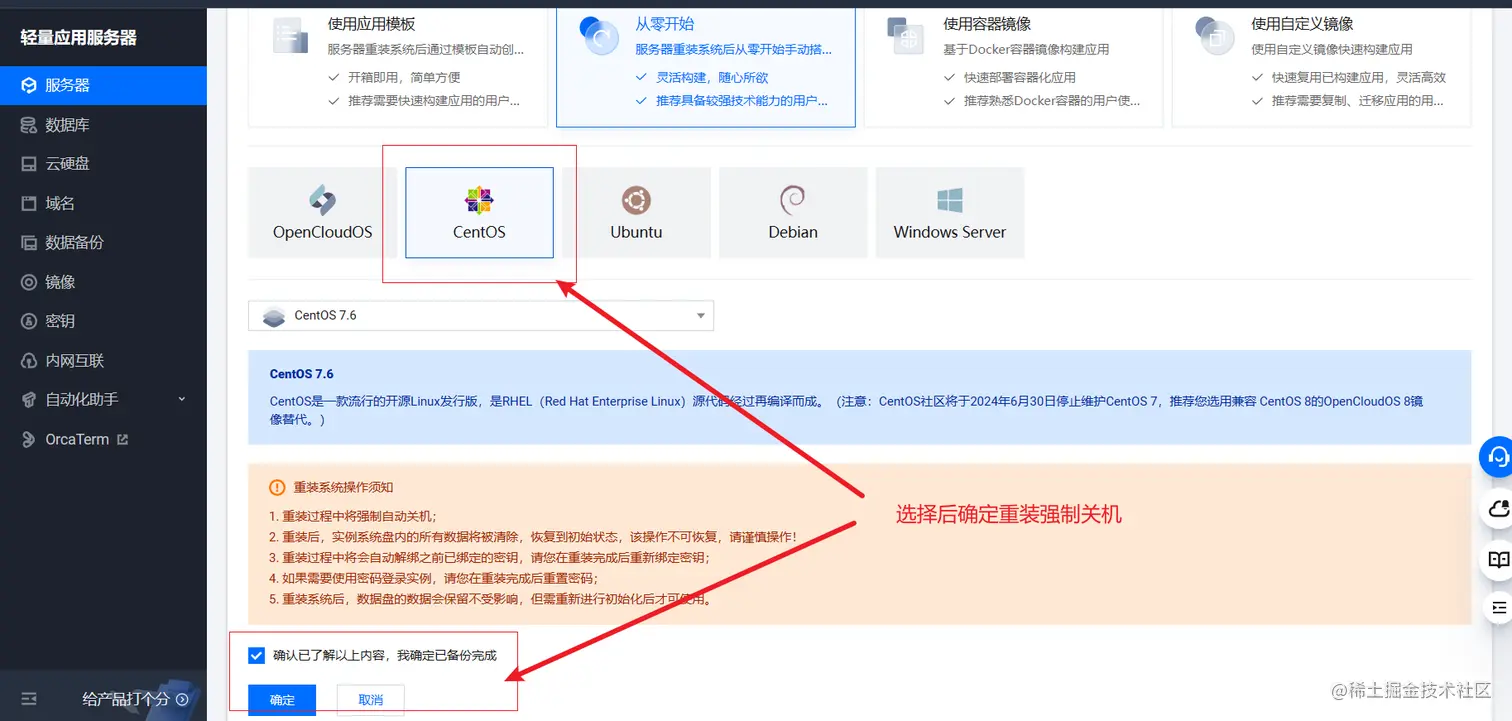Image resolution: width=1512 pixels, height=721 pixels.
Task: Click the container image card icon
Action: tap(907, 36)
